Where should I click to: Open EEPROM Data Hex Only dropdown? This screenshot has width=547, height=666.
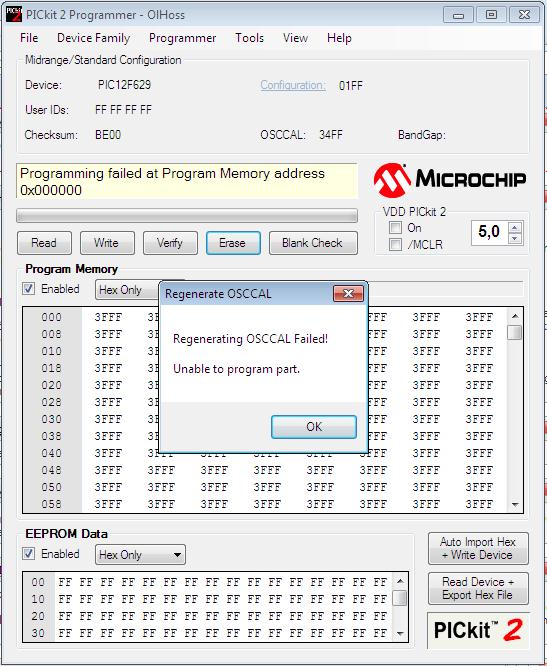140,555
